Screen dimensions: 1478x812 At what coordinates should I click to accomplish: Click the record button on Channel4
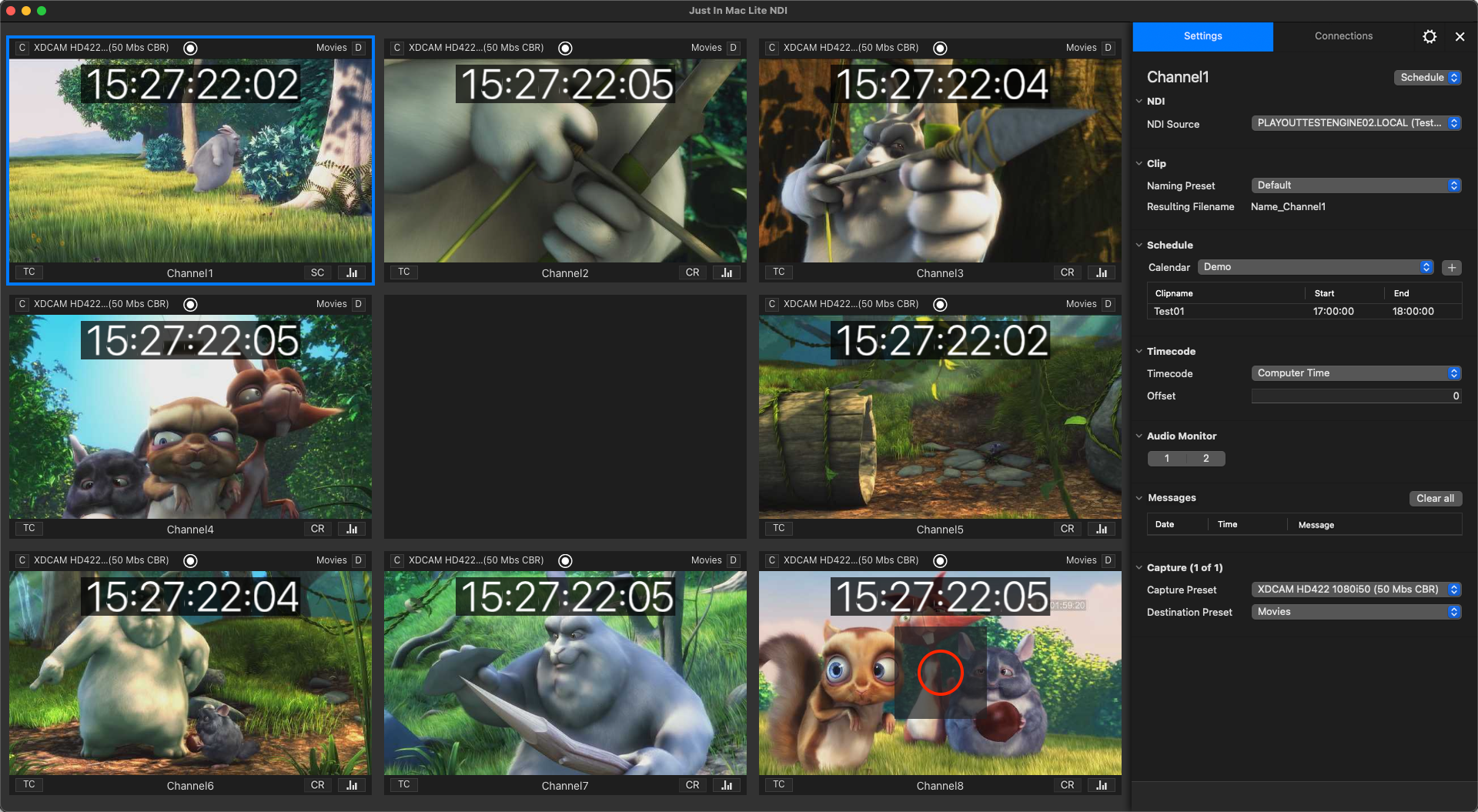[x=190, y=304]
